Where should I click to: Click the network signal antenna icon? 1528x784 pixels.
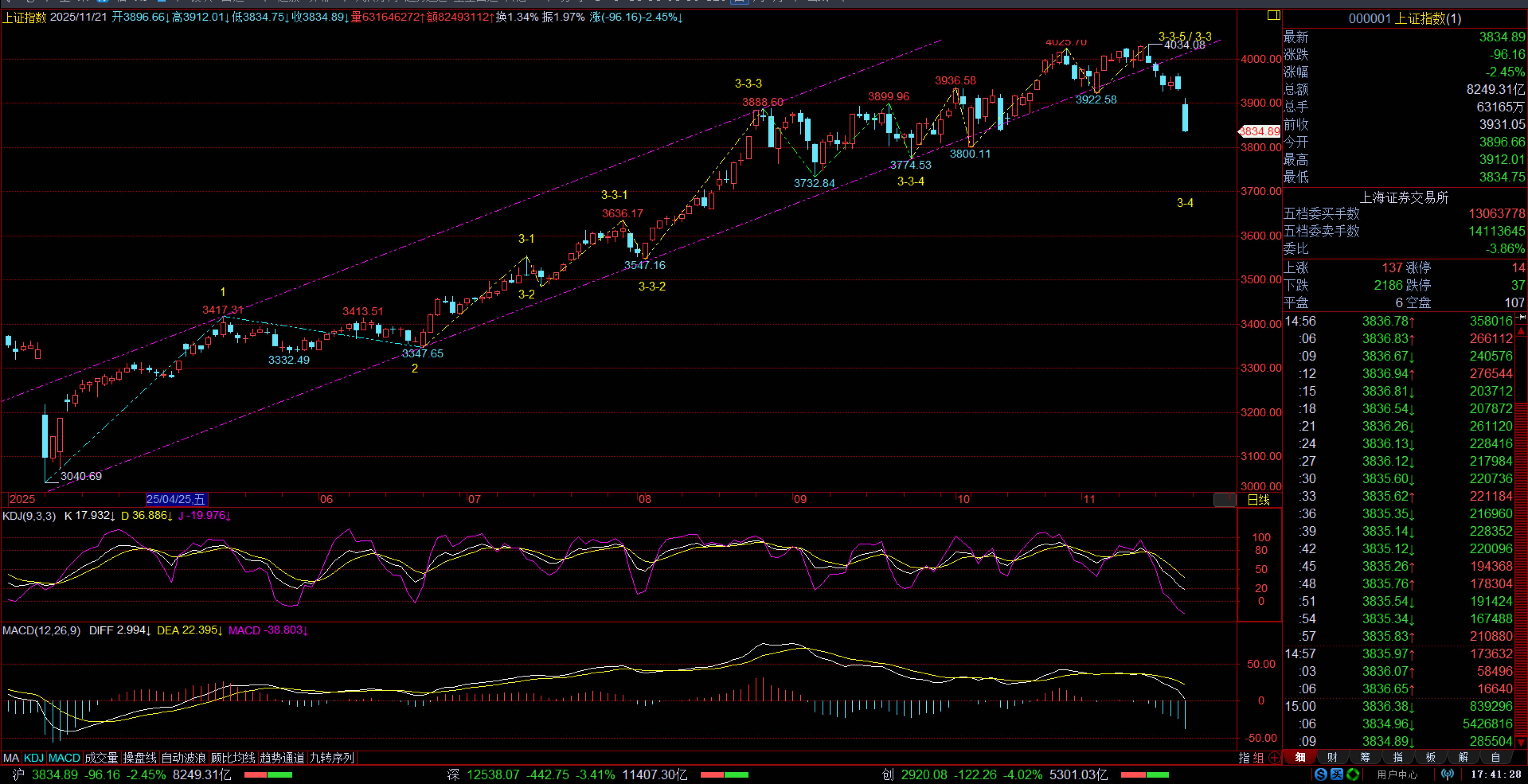click(x=1448, y=774)
